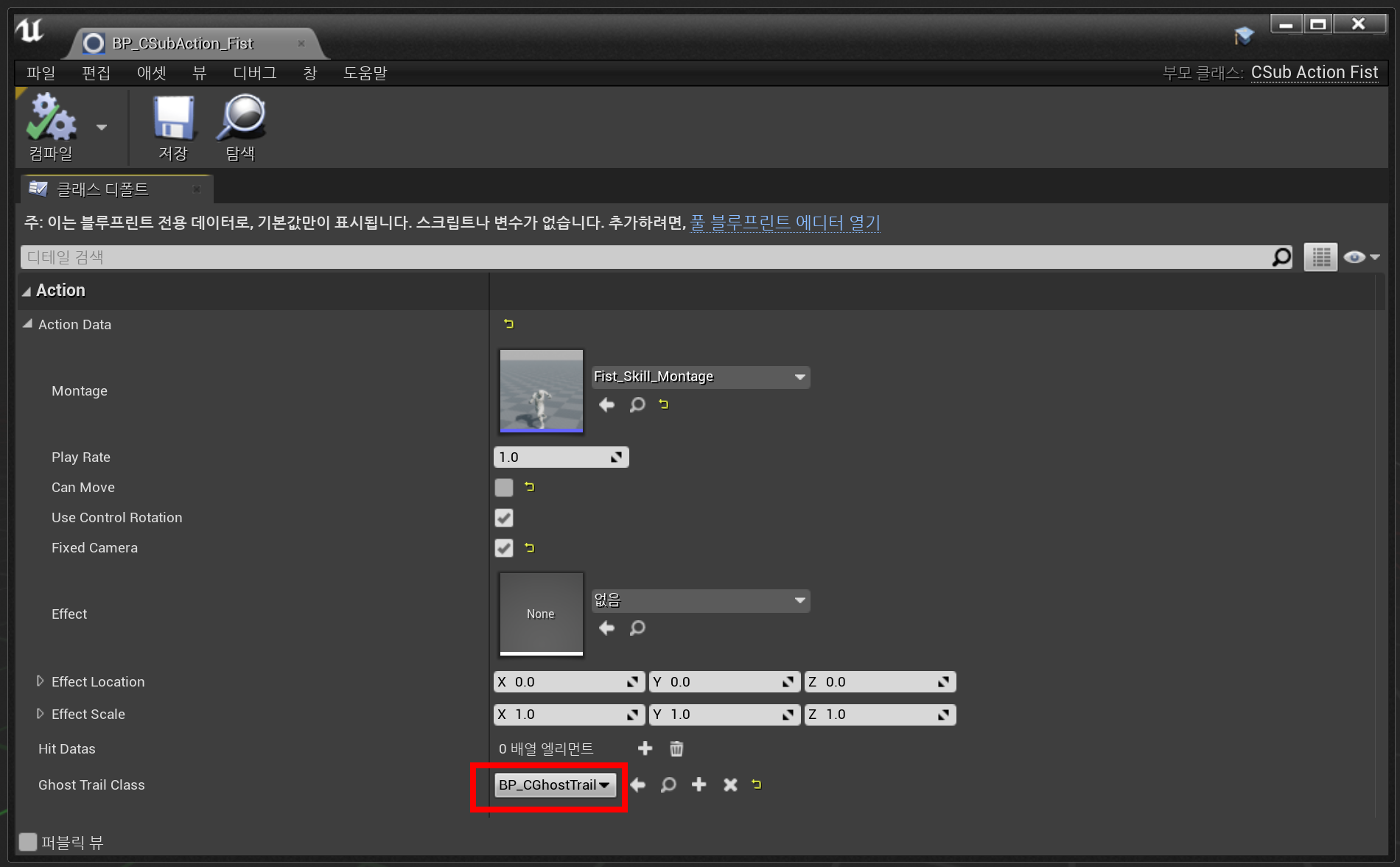
Task: Click Effect Location Y field
Action: (724, 682)
